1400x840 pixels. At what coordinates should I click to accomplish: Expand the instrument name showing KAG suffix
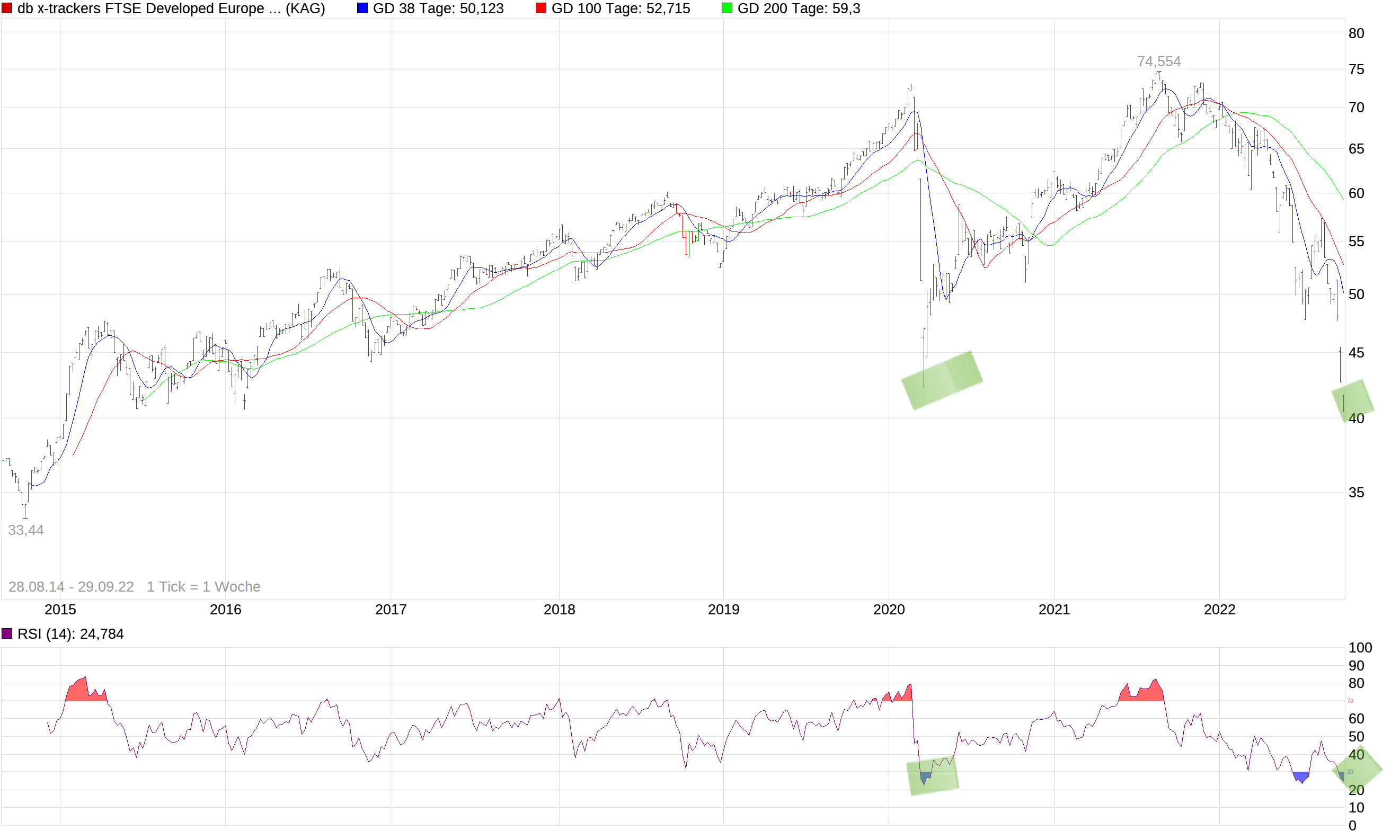pos(170,8)
